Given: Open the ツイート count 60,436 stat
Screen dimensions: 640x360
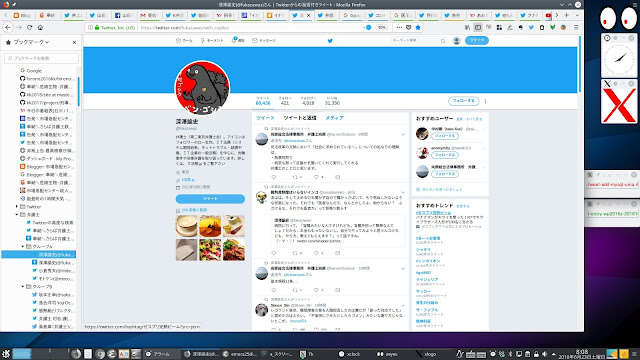Looking at the screenshot, I should (263, 101).
